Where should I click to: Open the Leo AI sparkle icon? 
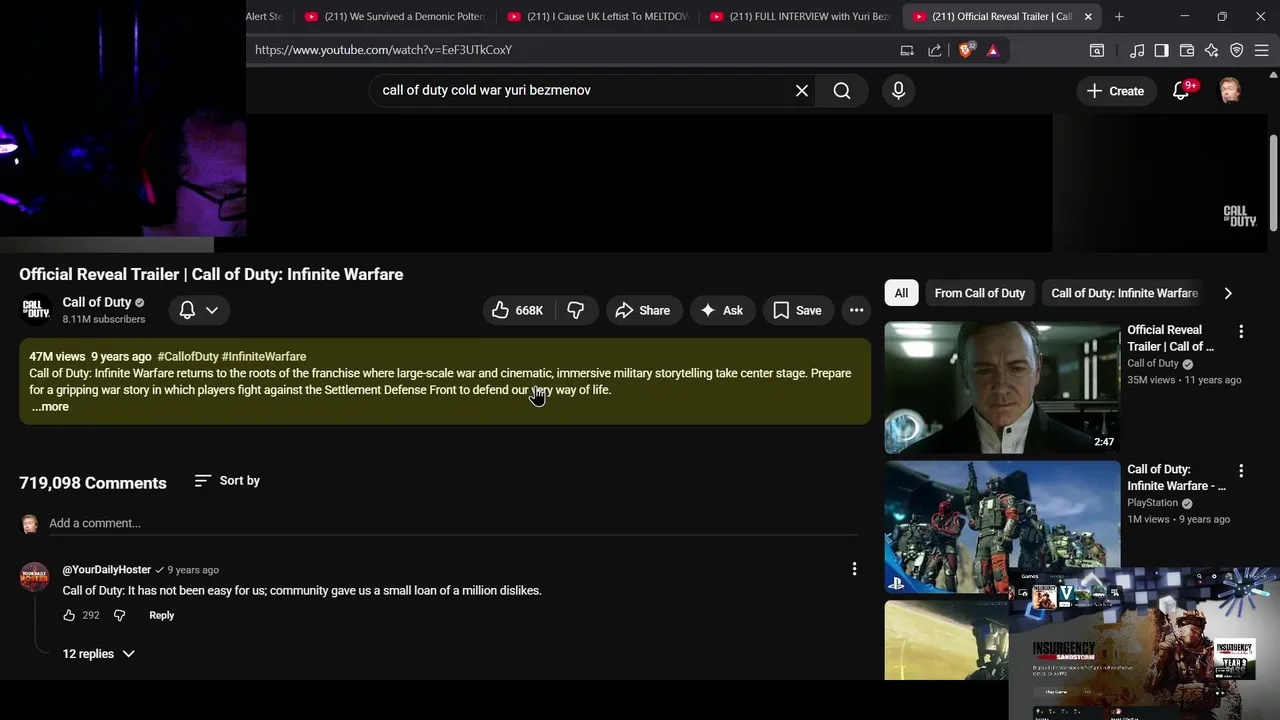1212,50
